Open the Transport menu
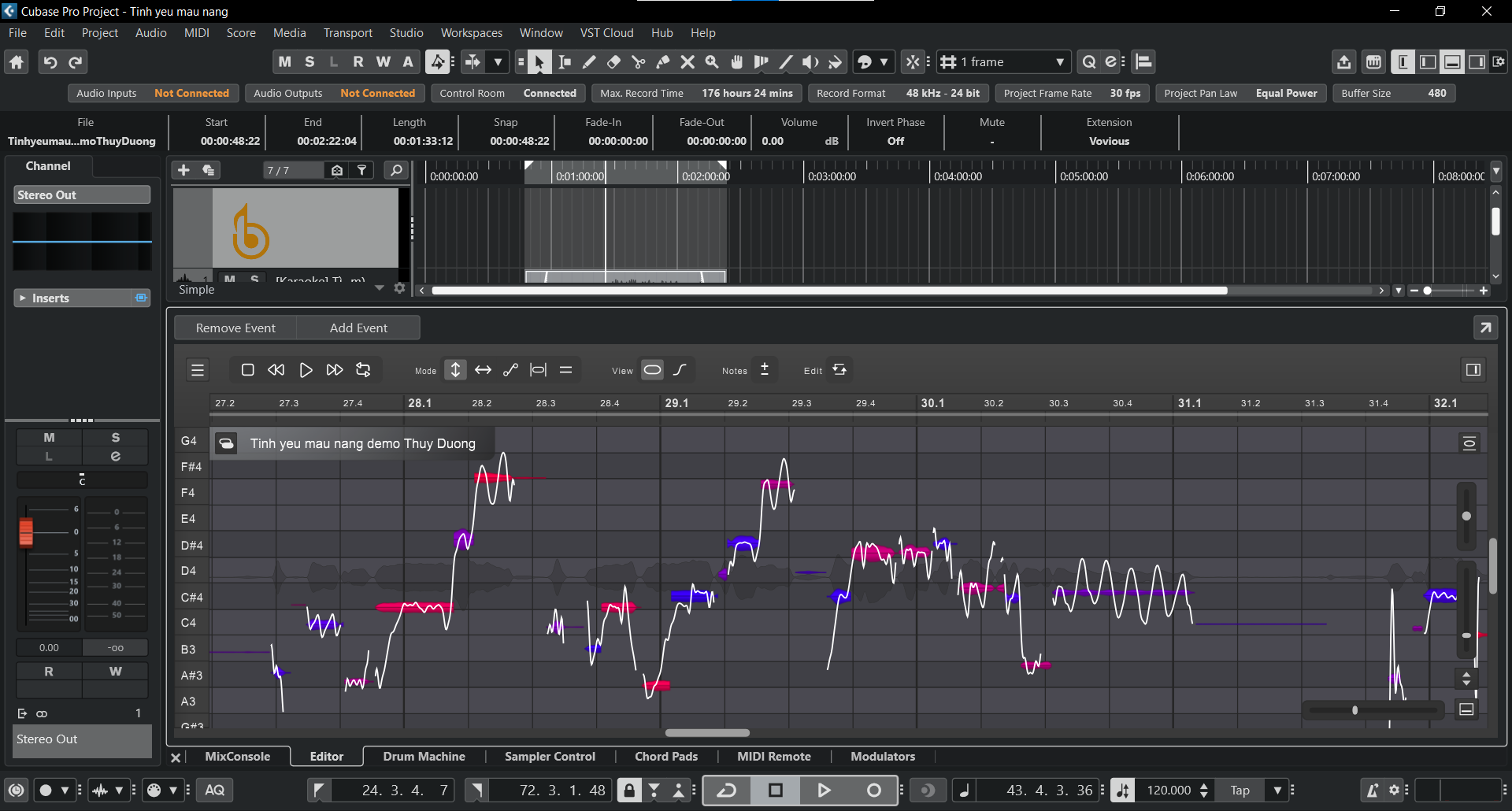The image size is (1512, 811). click(347, 33)
